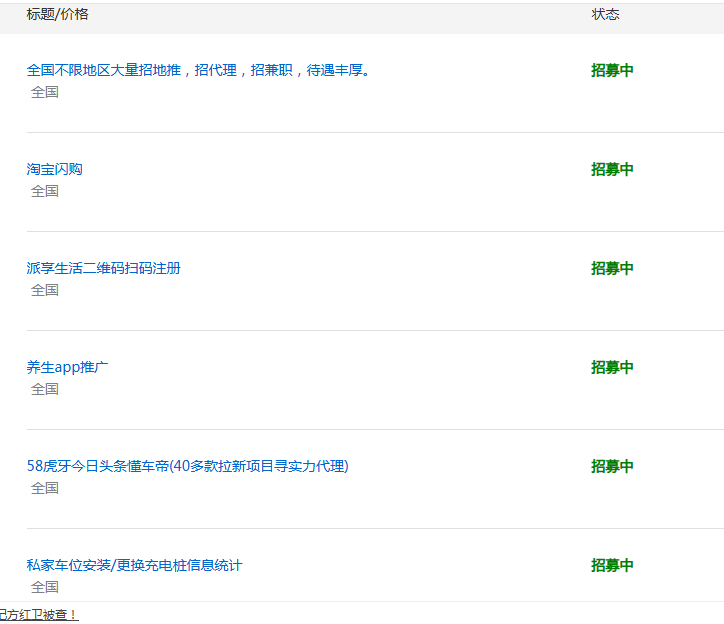Image resolution: width=724 pixels, height=624 pixels.
Task: Click 招募中 status for 58虎牙今日头条懂车帝
Action: pyautogui.click(x=612, y=466)
